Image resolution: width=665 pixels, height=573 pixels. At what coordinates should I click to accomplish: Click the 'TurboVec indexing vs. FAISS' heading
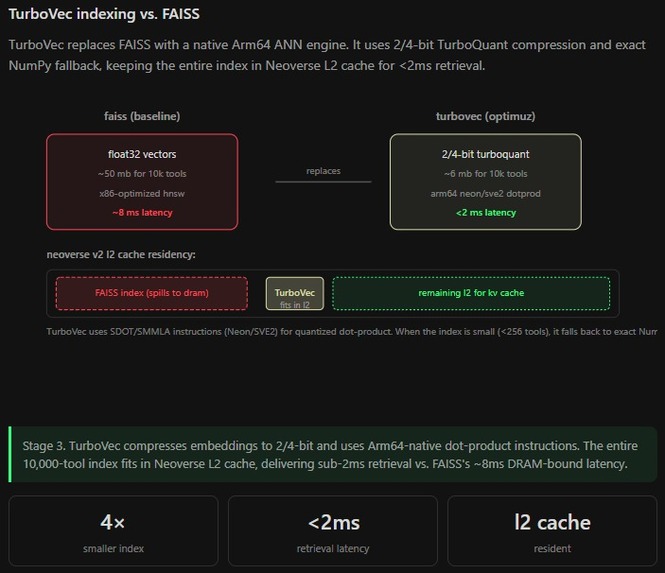point(104,14)
